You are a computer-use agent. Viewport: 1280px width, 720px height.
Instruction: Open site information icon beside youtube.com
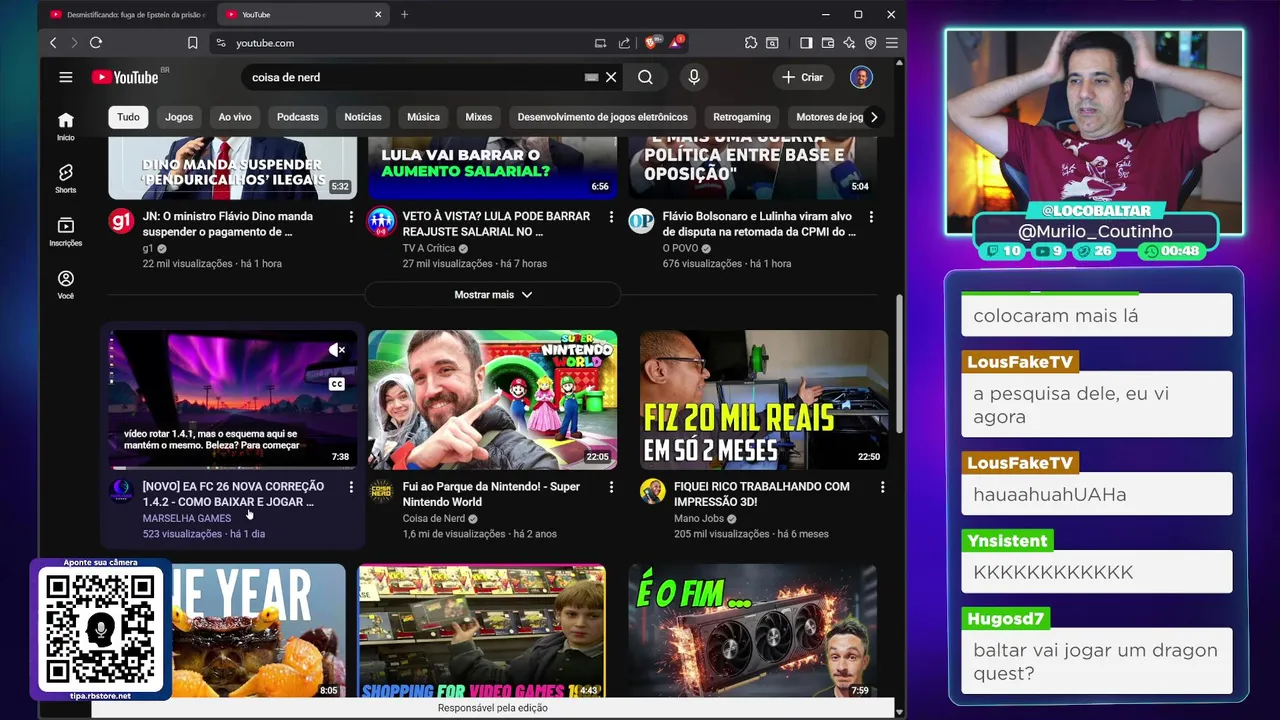click(x=221, y=43)
